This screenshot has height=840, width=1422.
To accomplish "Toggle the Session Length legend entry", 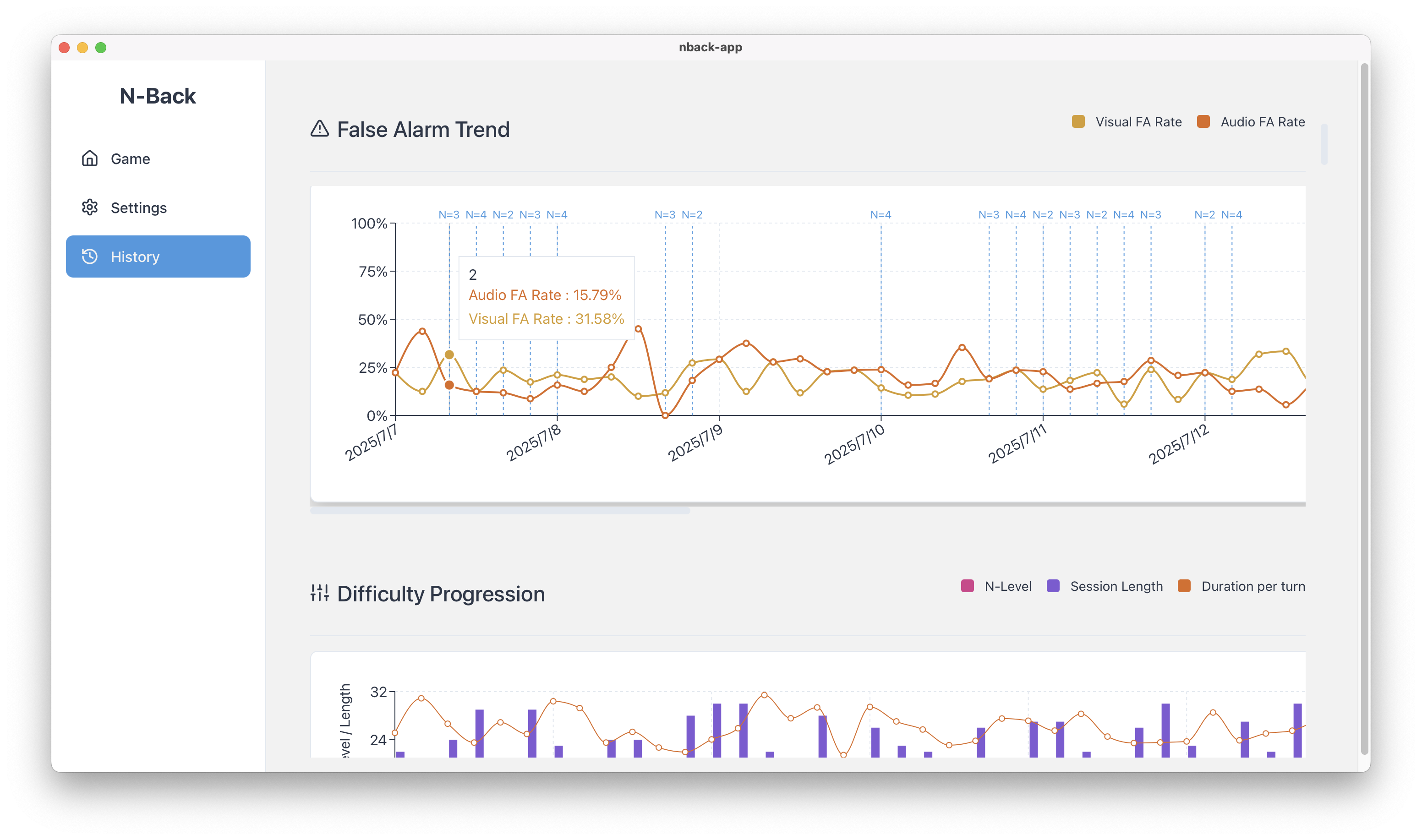I will pos(1116,586).
